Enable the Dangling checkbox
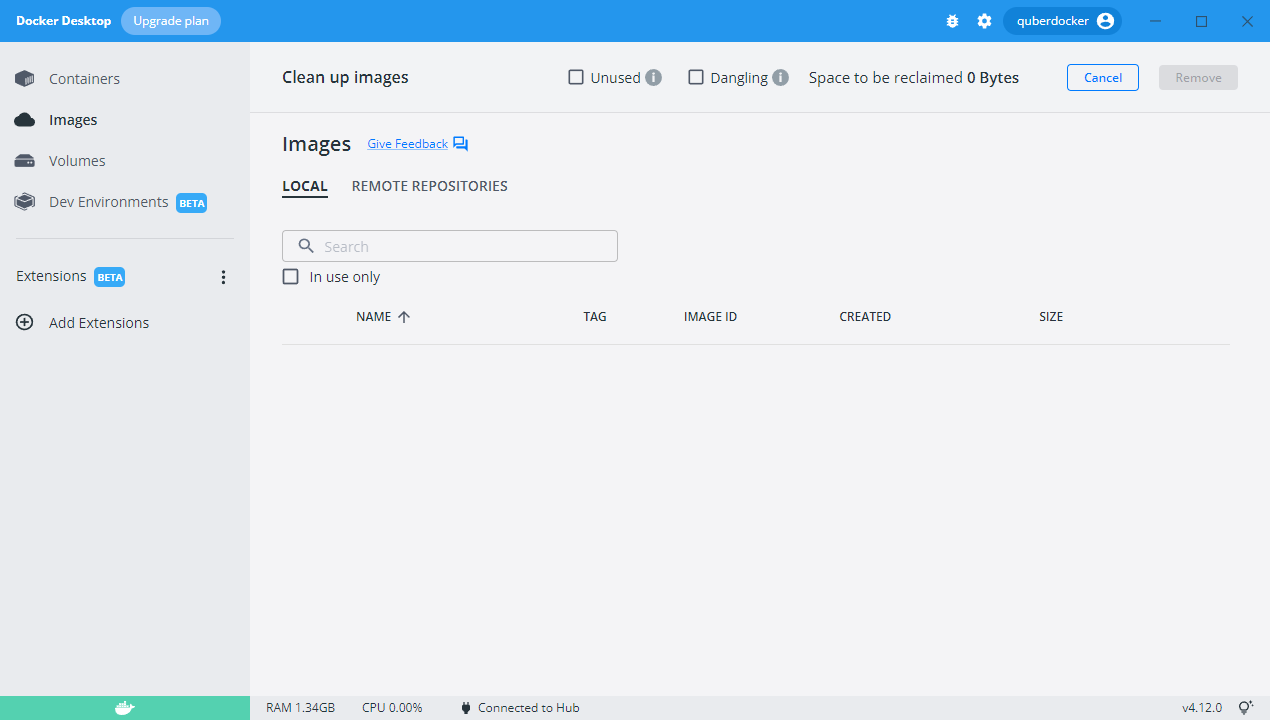The height and width of the screenshot is (720, 1270). coord(696,77)
